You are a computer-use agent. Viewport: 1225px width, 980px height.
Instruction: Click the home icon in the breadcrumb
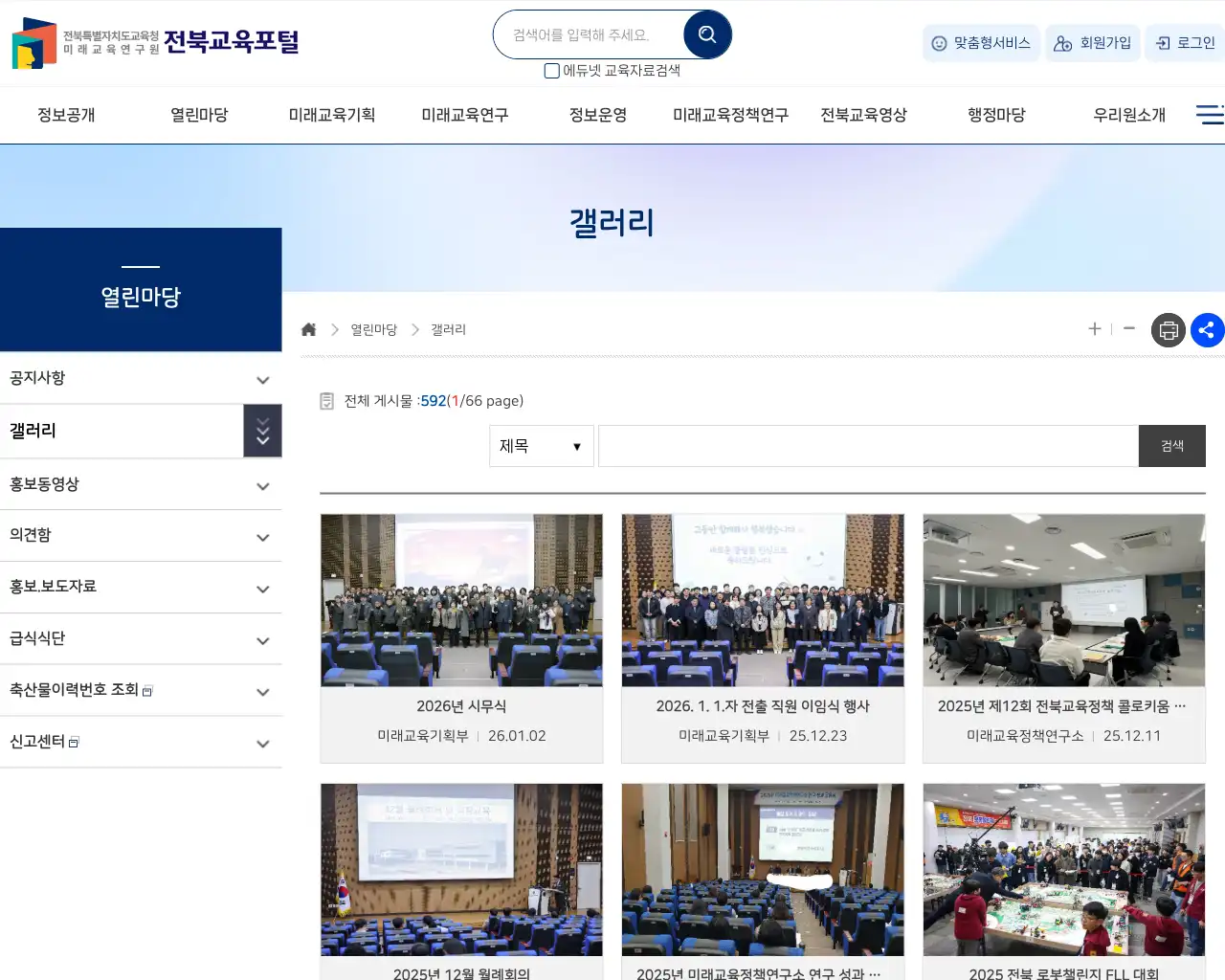[x=308, y=328]
